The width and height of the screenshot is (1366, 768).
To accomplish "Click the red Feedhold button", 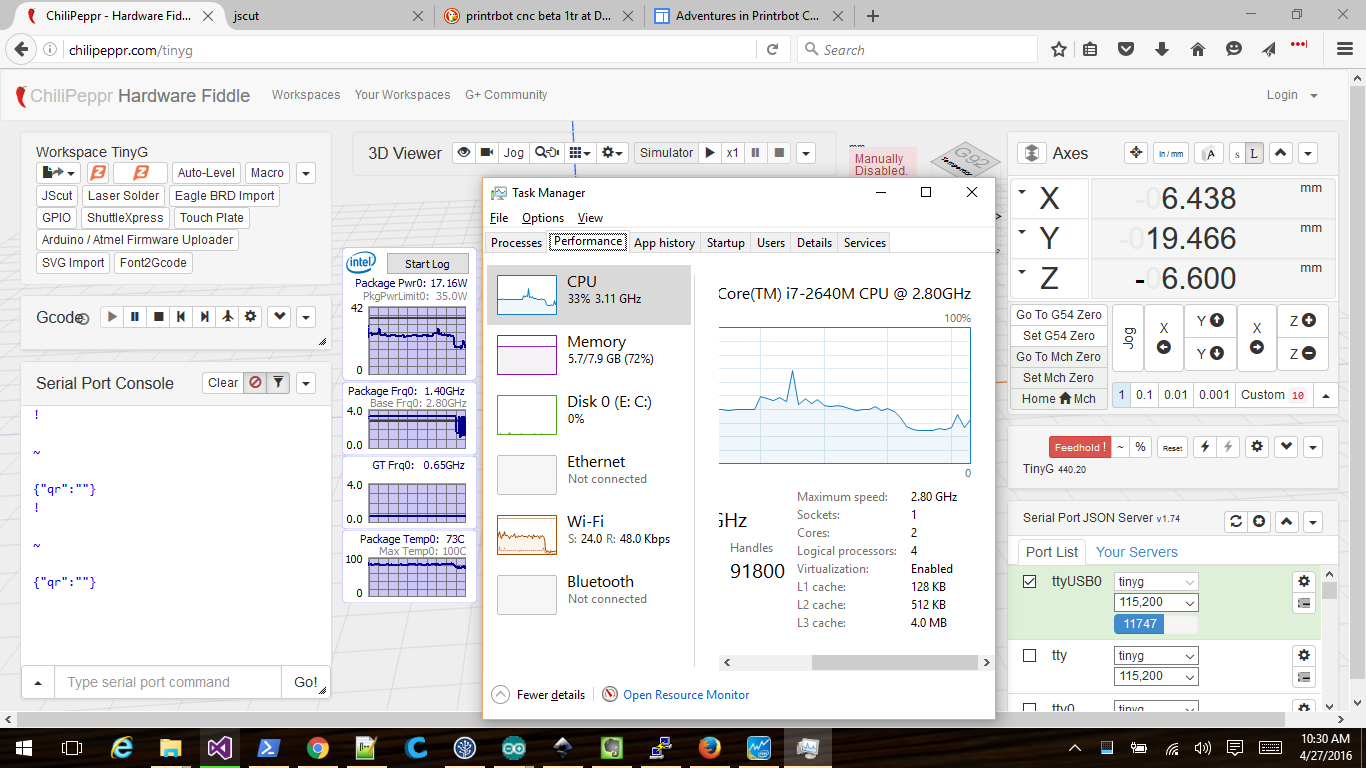I will pyautogui.click(x=1079, y=447).
